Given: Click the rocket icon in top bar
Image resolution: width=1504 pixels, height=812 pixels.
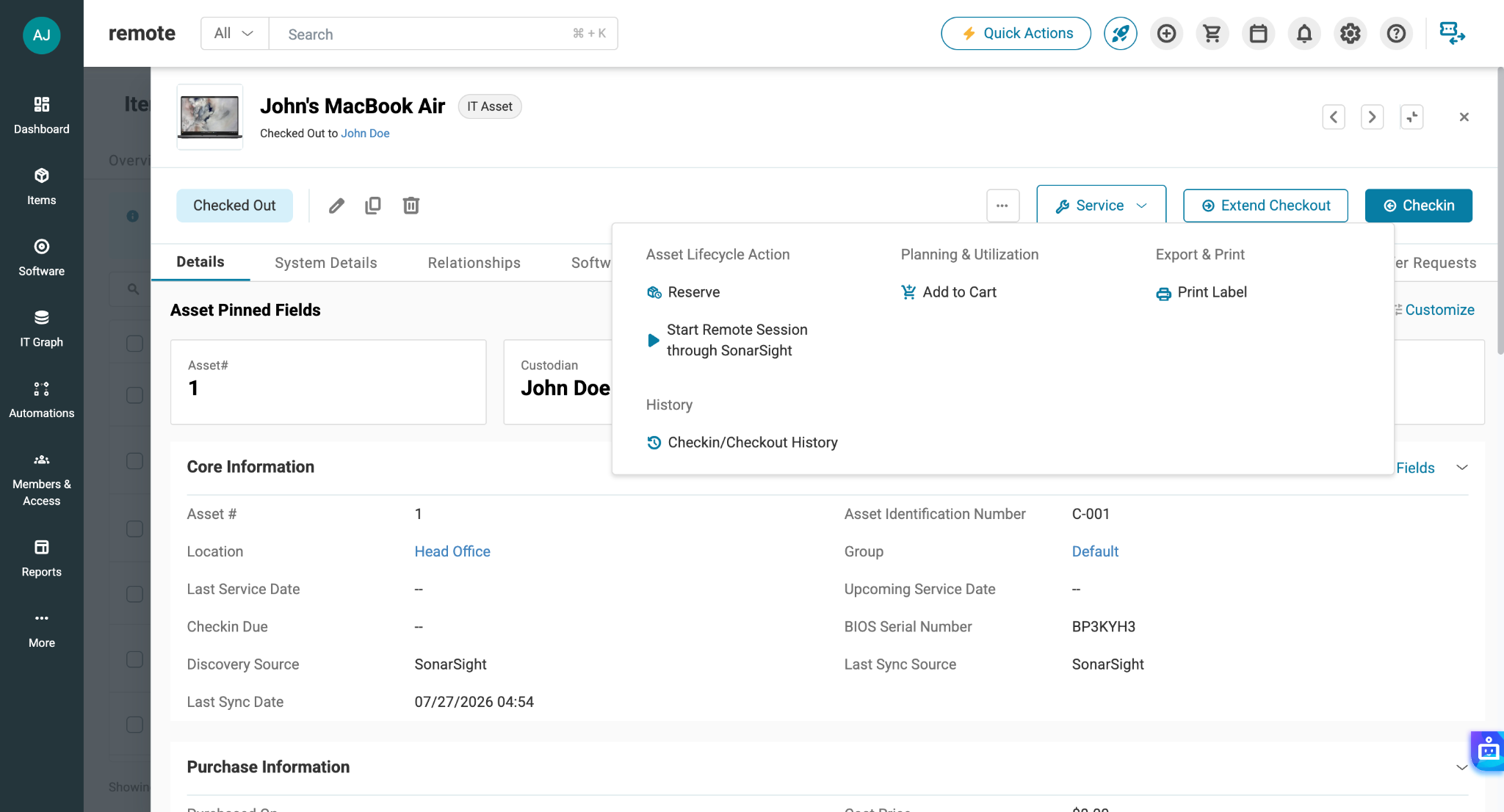Looking at the screenshot, I should tap(1120, 34).
